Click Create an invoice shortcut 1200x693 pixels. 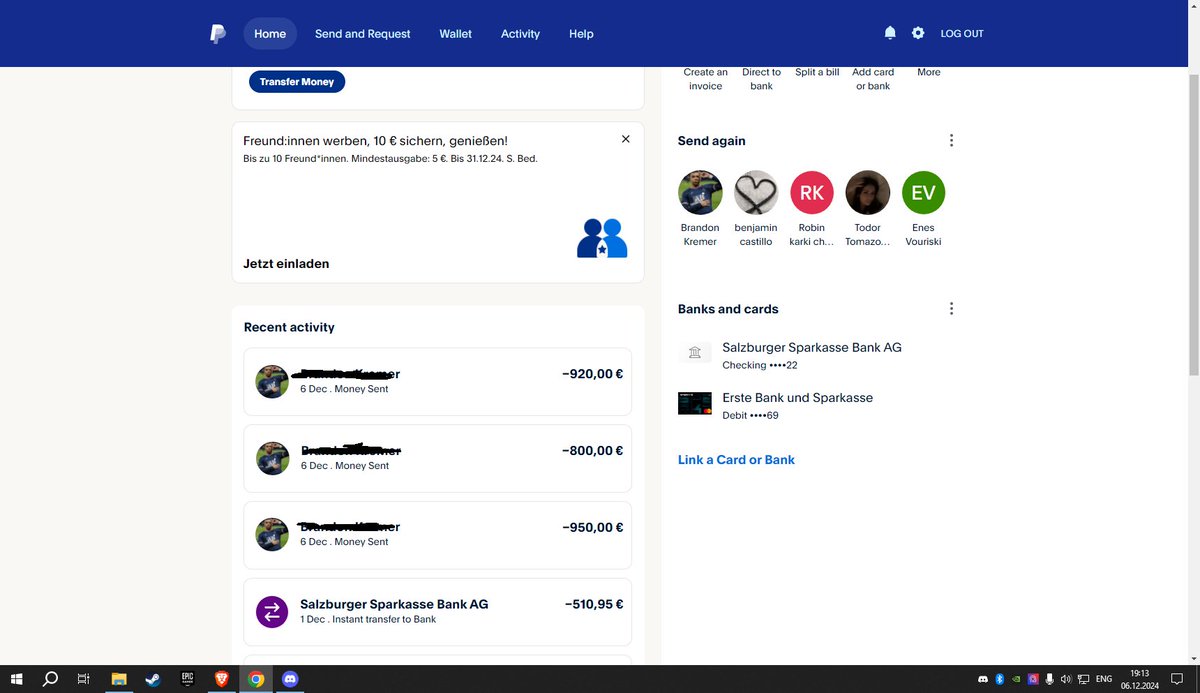click(706, 79)
